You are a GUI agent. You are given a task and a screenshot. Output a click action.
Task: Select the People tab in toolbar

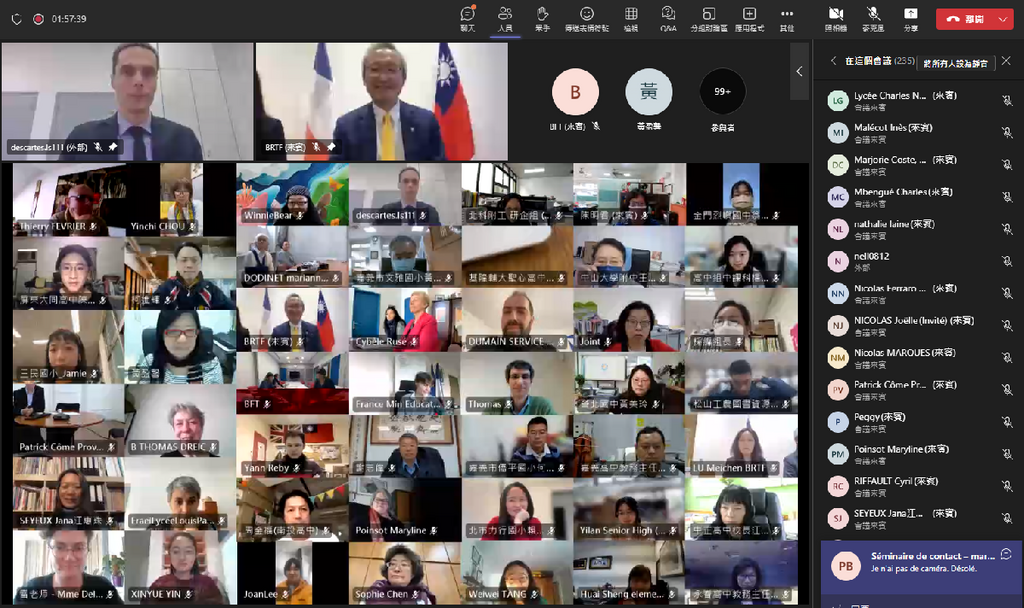505,17
